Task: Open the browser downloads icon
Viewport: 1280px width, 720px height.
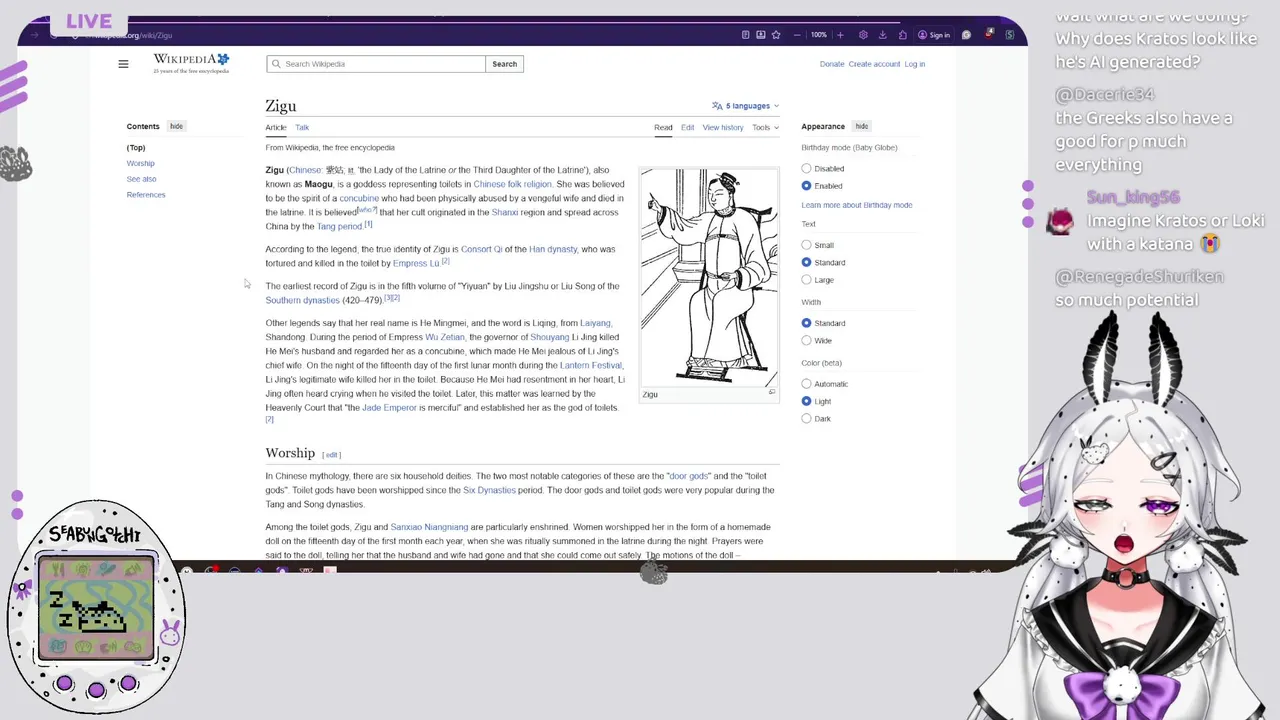Action: pyautogui.click(x=882, y=35)
